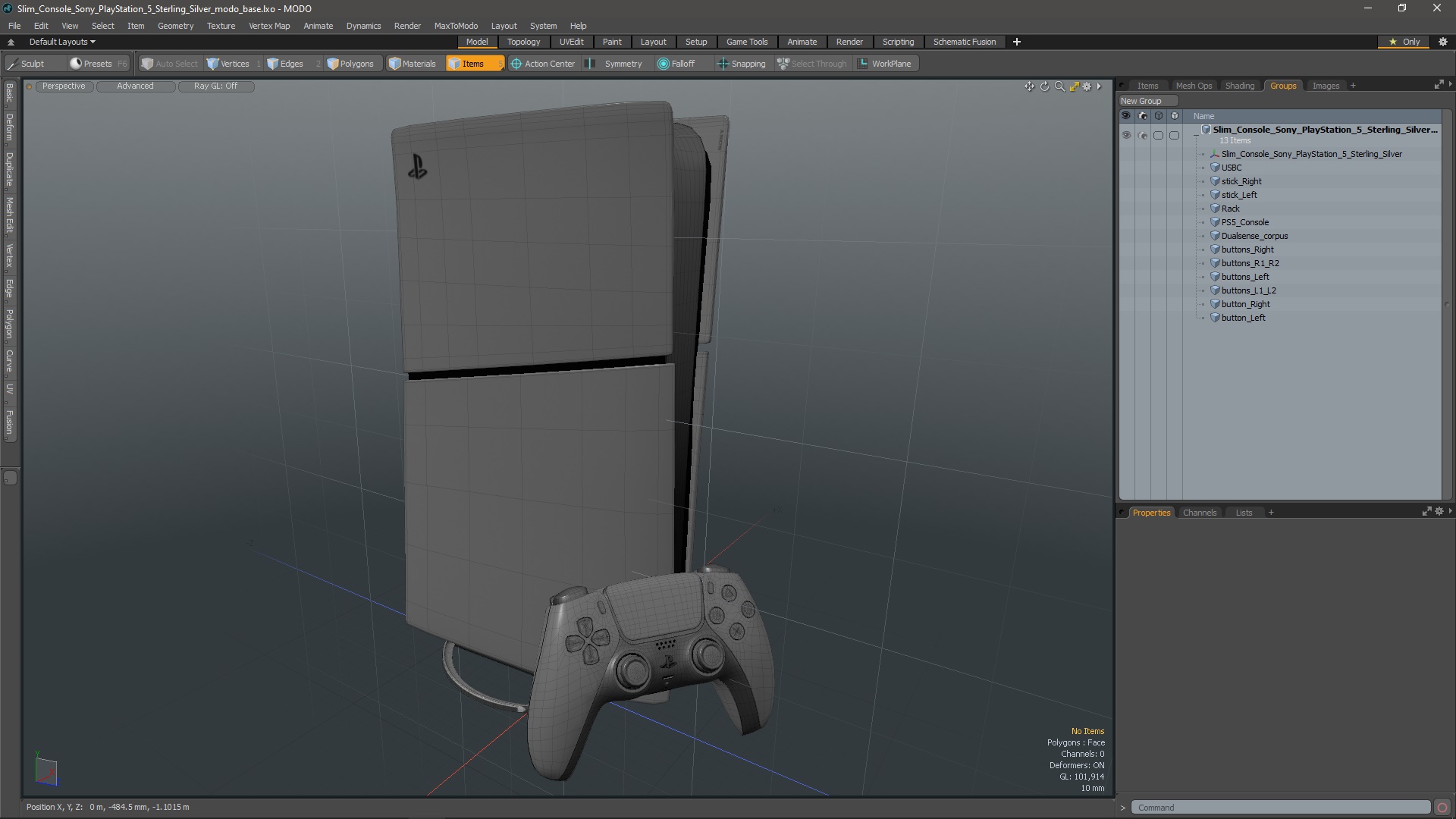This screenshot has width=1456, height=819.
Task: Select the buttons_R1_R2 tree item
Action: 1250,263
